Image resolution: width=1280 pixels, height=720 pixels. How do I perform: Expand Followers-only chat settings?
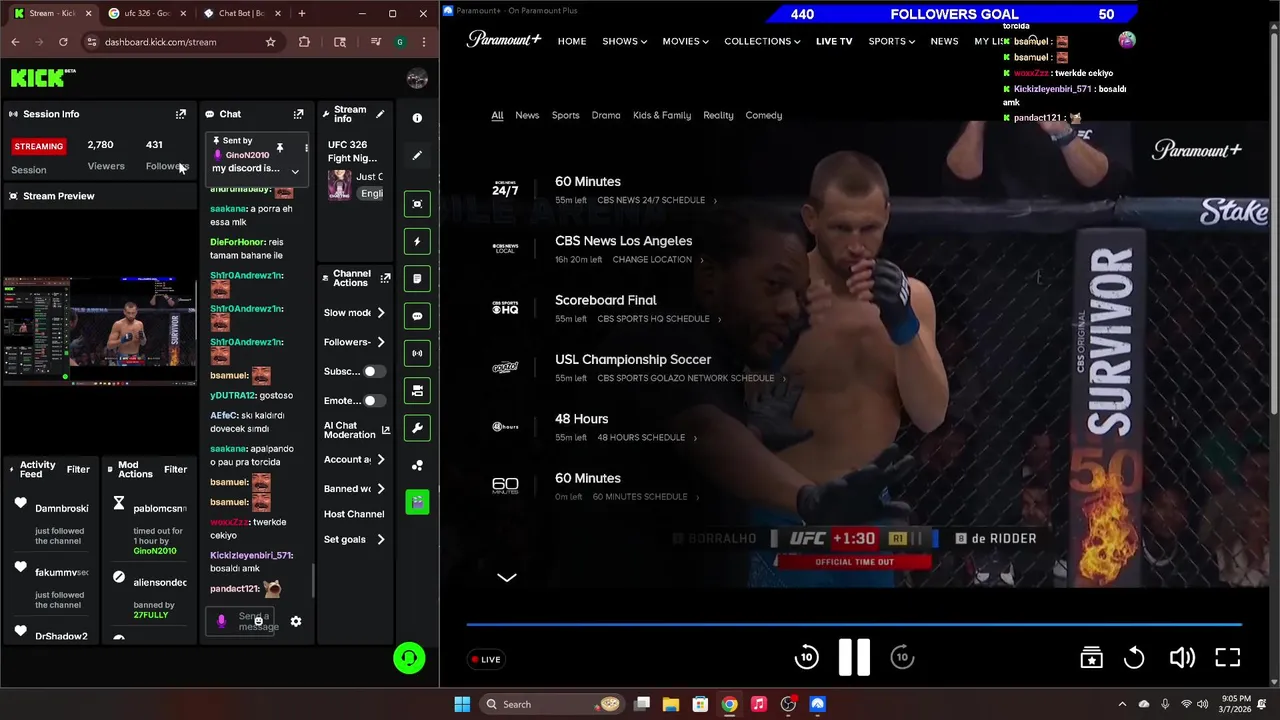[x=381, y=342]
